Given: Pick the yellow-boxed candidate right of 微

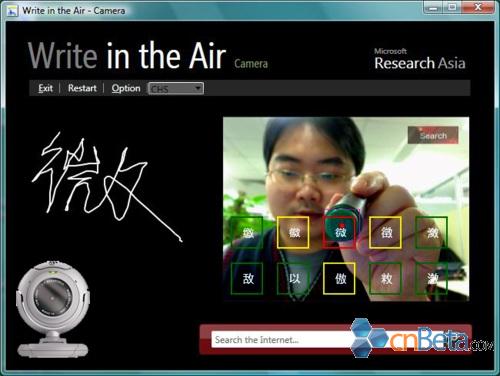Looking at the screenshot, I should (x=386, y=232).
